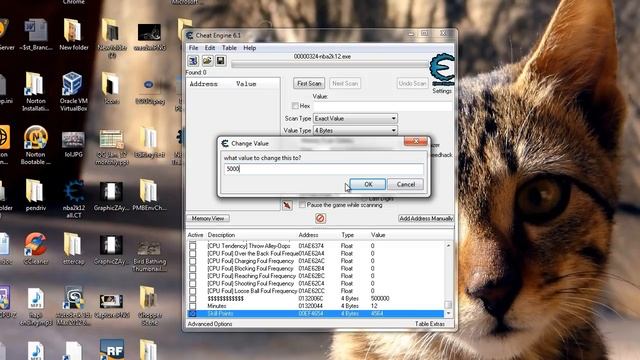Viewport: 640px width, 360px height.
Task: Cancel the Change Value dialog
Action: tap(406, 184)
